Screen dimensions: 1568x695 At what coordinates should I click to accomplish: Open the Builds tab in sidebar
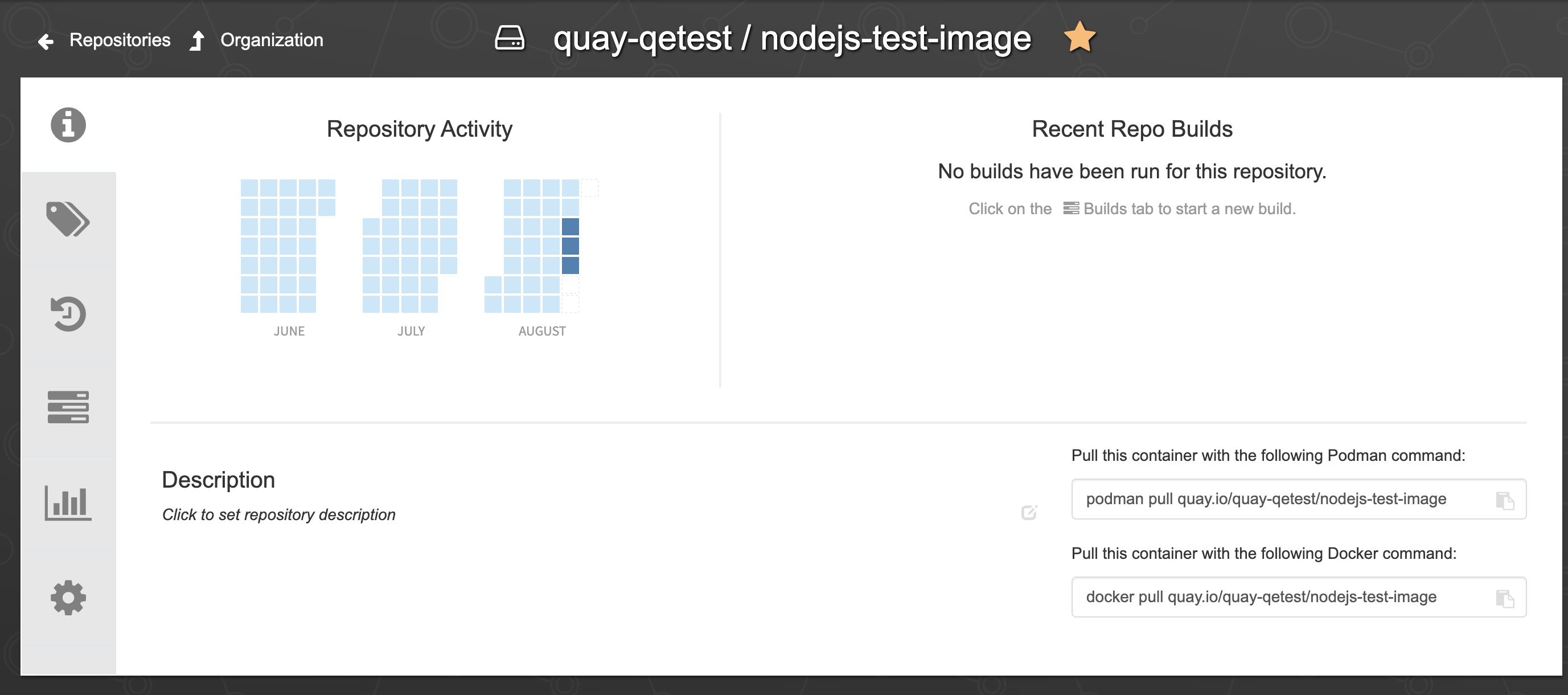pyautogui.click(x=68, y=407)
